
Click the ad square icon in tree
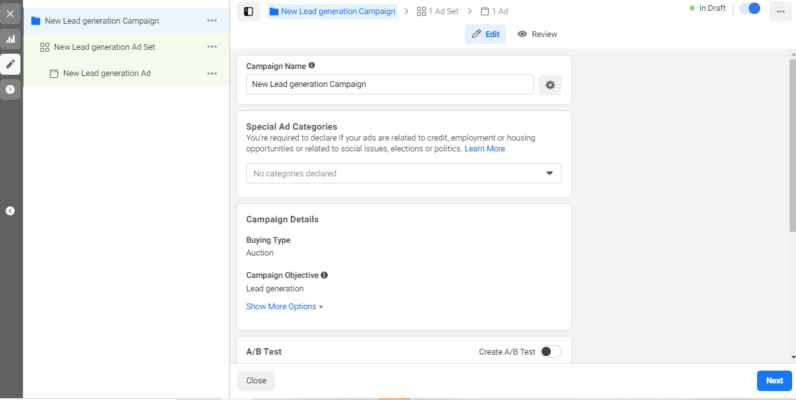(54, 74)
